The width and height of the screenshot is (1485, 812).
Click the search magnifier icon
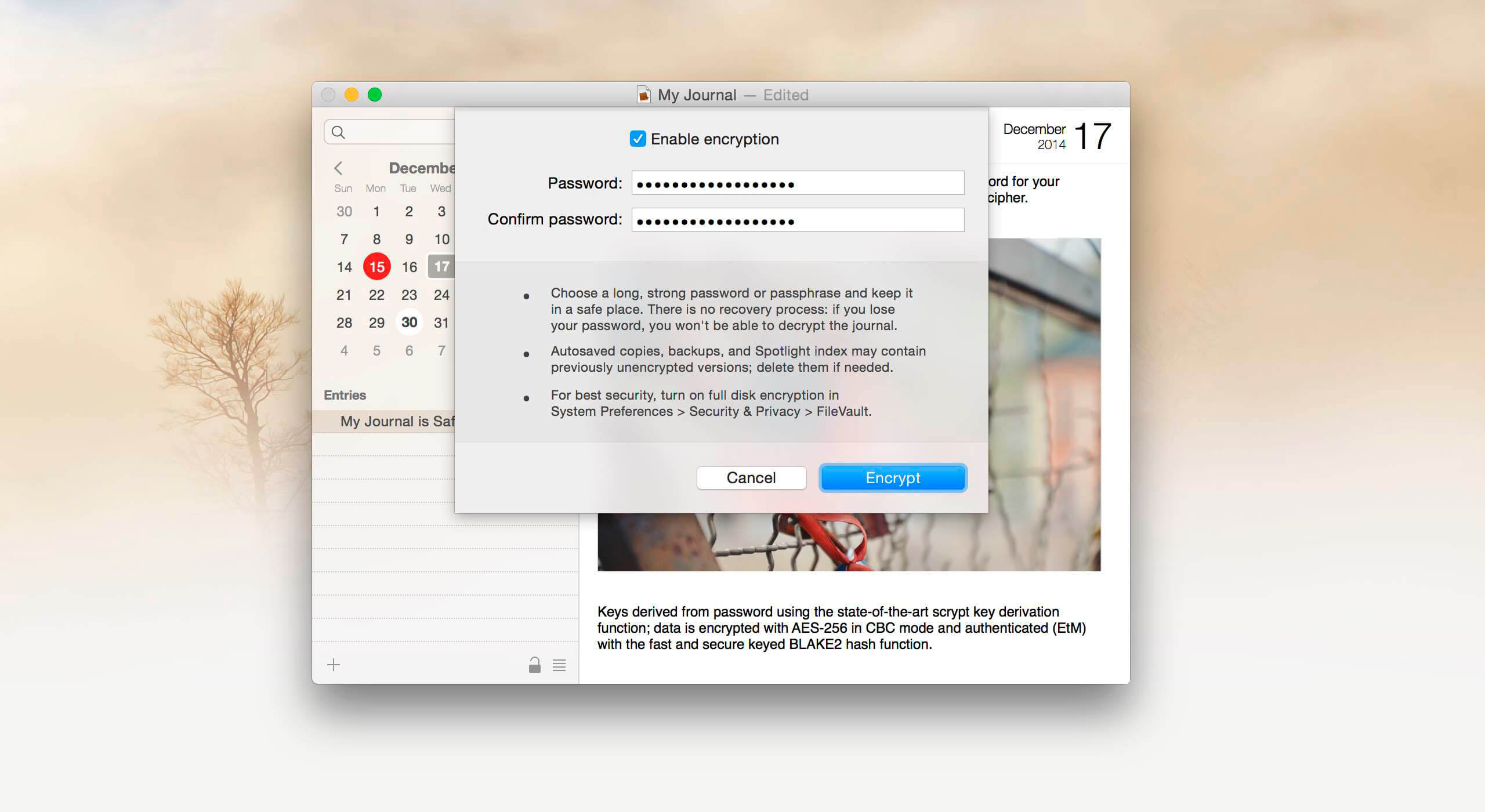[x=338, y=133]
